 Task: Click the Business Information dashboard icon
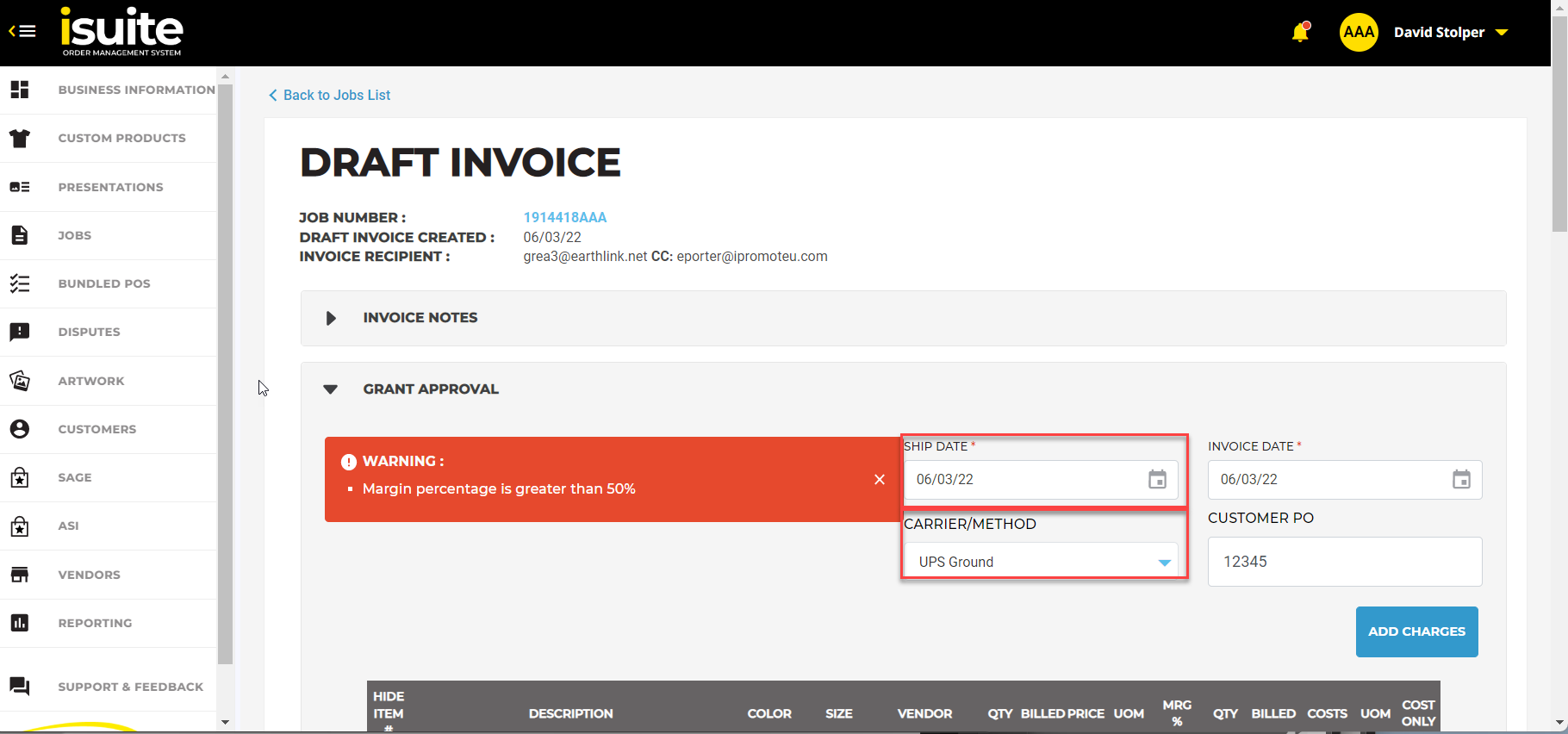[20, 90]
